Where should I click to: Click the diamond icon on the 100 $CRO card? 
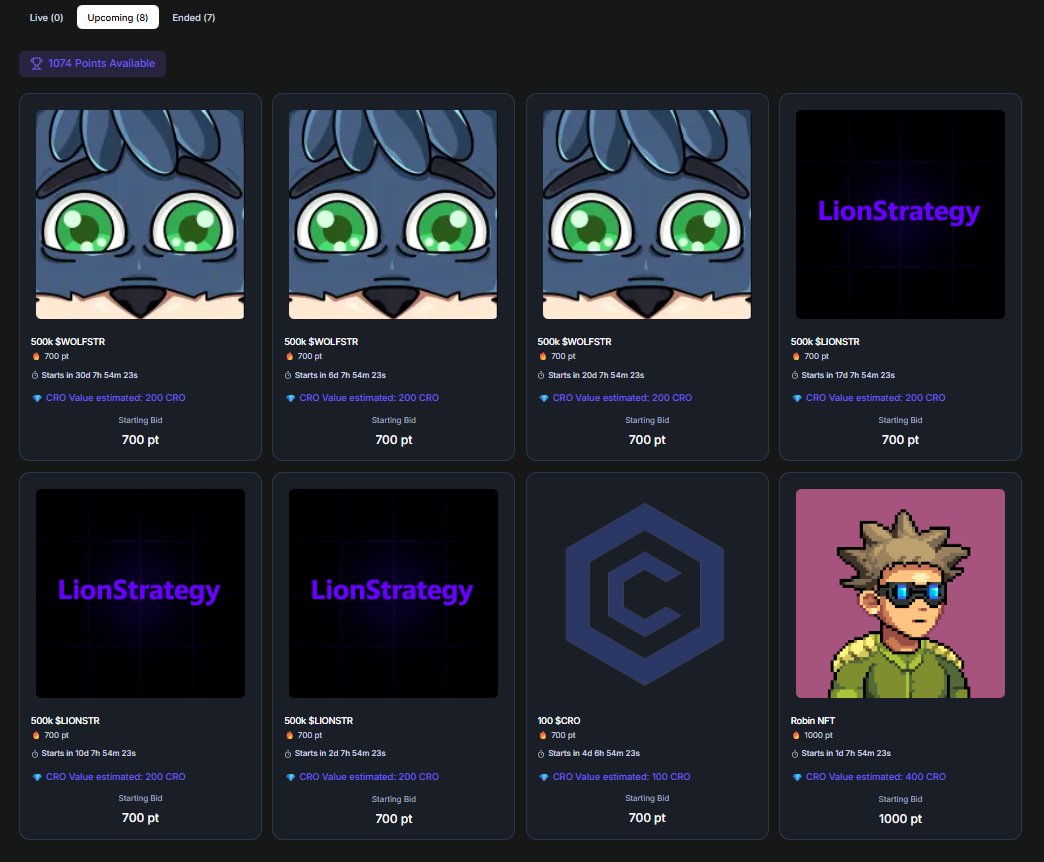pos(544,776)
